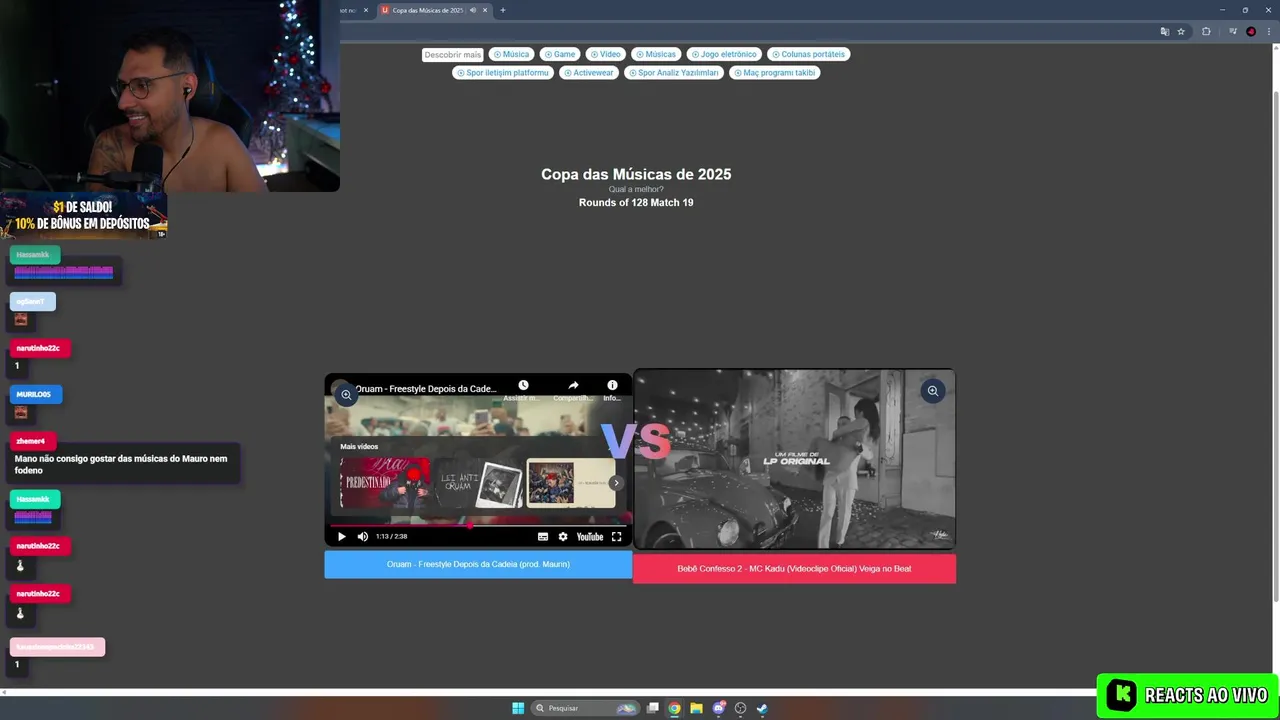Select the Activewear tag
The width and height of the screenshot is (1280, 720).
coord(588,72)
